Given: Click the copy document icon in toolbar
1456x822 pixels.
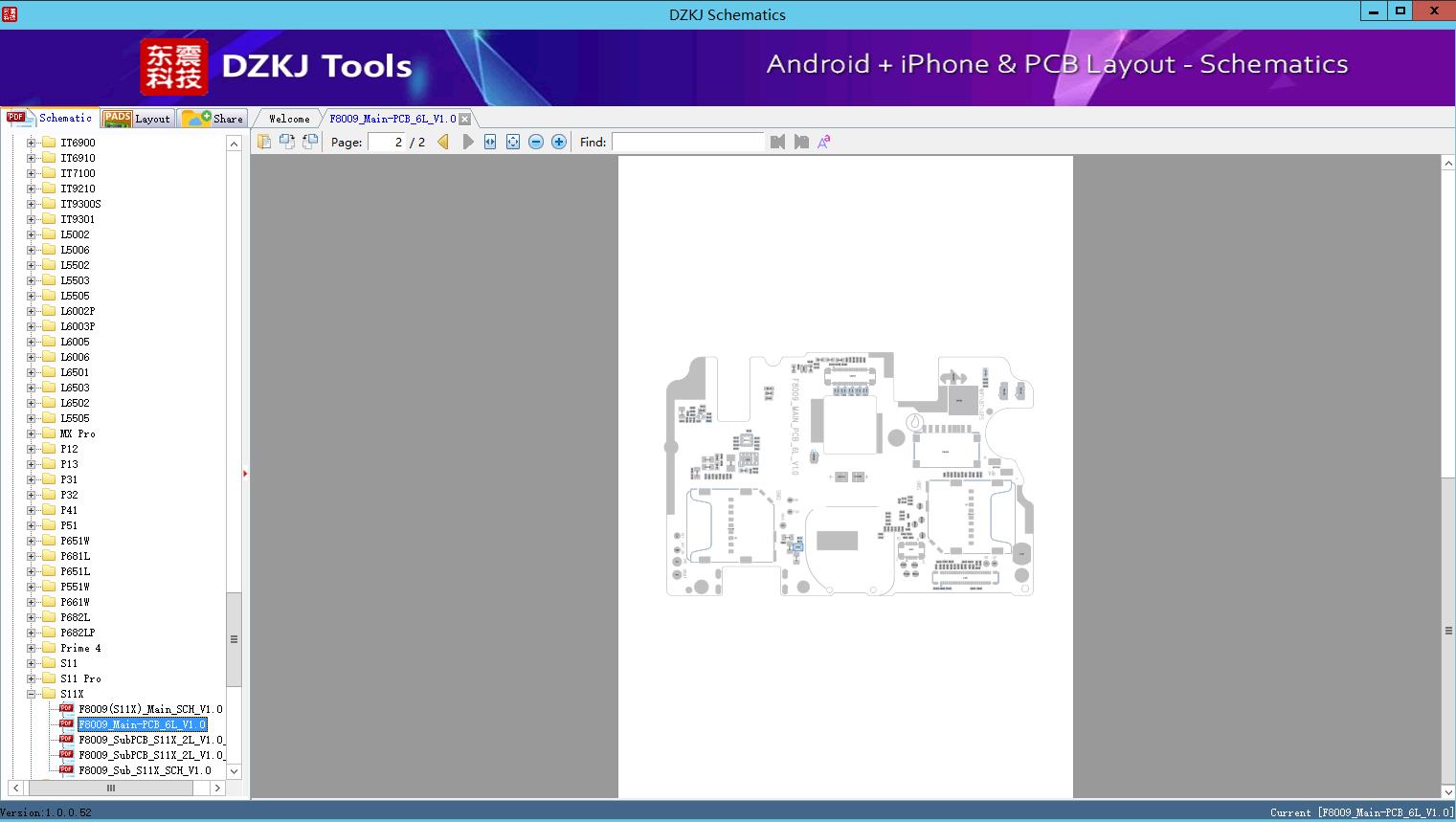Looking at the screenshot, I should pos(264,142).
